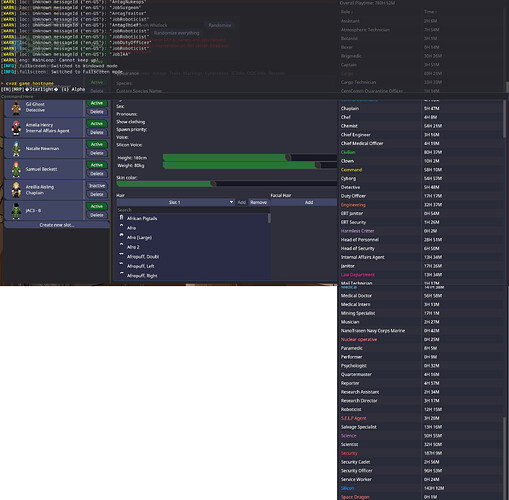The image size is (509, 500).
Task: Select the pink Law Department row
Action: tap(421, 275)
